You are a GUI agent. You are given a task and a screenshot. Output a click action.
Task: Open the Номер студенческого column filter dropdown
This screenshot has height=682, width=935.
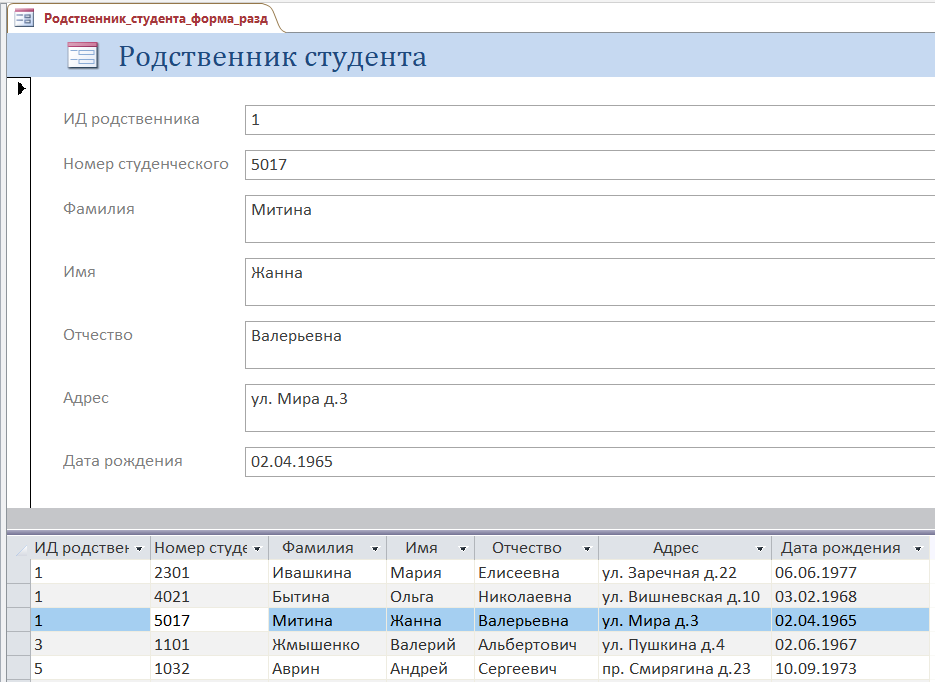click(257, 548)
